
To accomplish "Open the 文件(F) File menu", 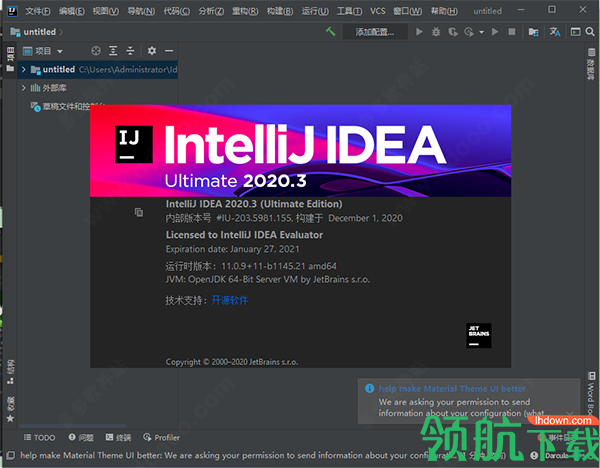I will (38, 11).
